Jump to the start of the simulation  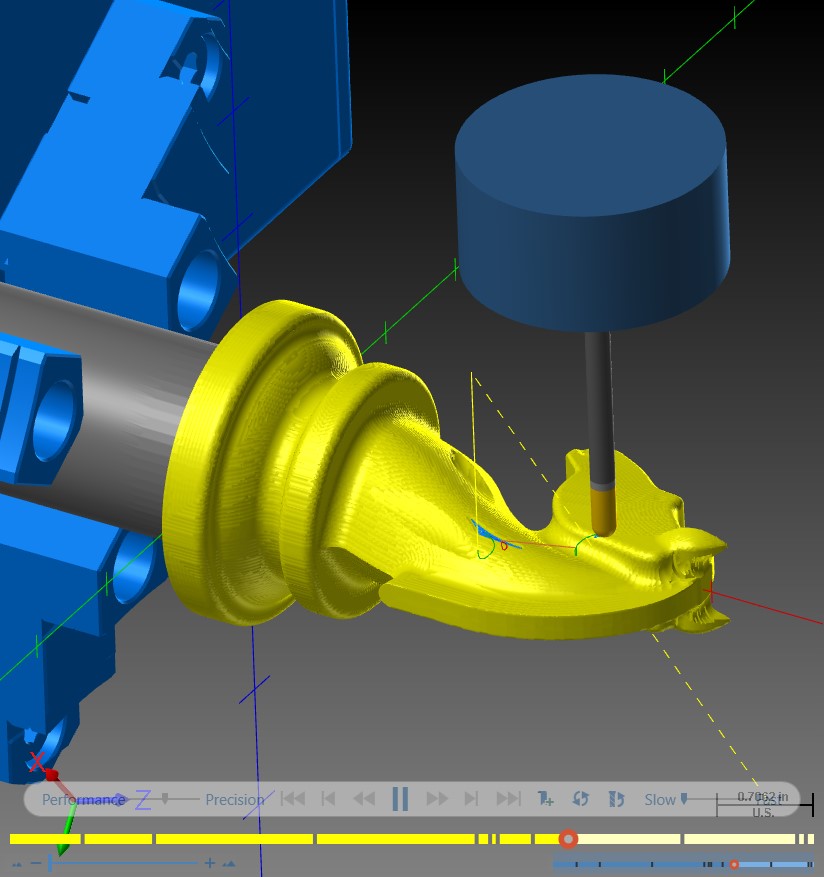click(x=293, y=798)
